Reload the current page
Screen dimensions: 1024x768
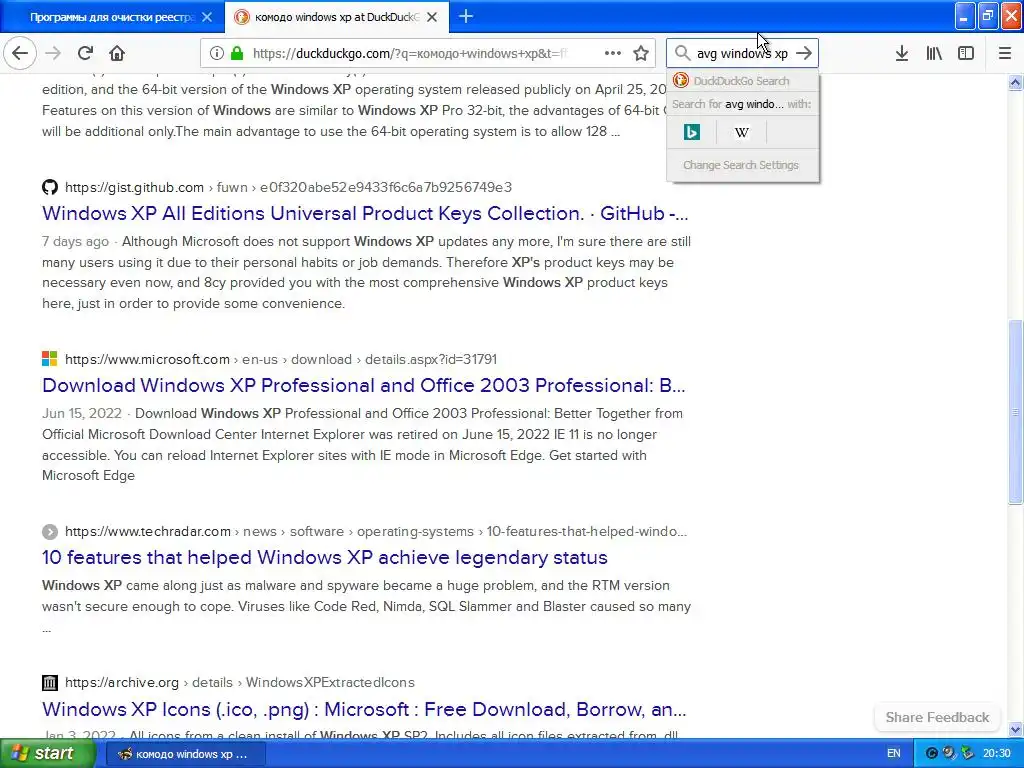click(x=85, y=53)
